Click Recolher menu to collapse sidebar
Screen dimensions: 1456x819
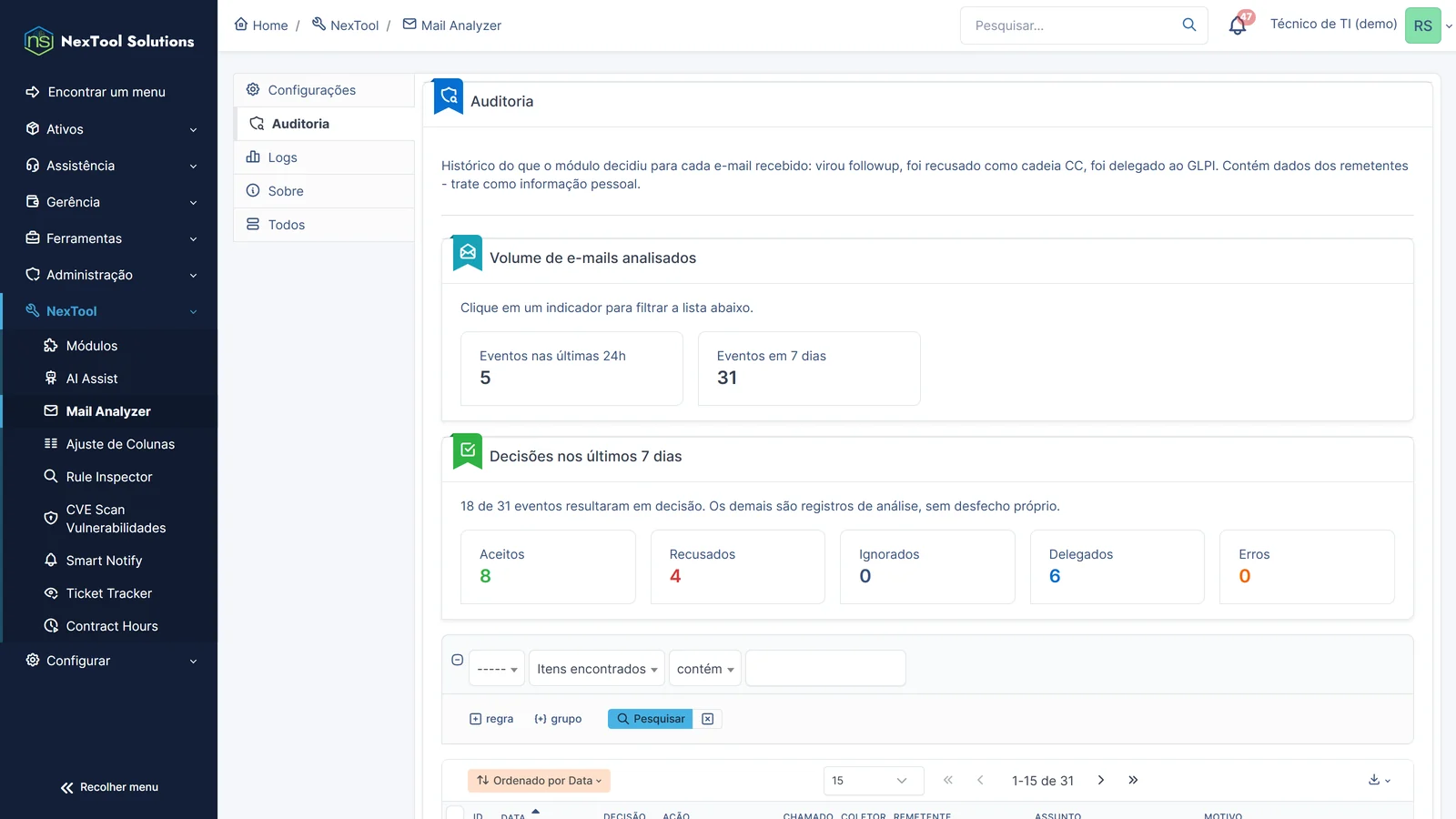pos(109,787)
